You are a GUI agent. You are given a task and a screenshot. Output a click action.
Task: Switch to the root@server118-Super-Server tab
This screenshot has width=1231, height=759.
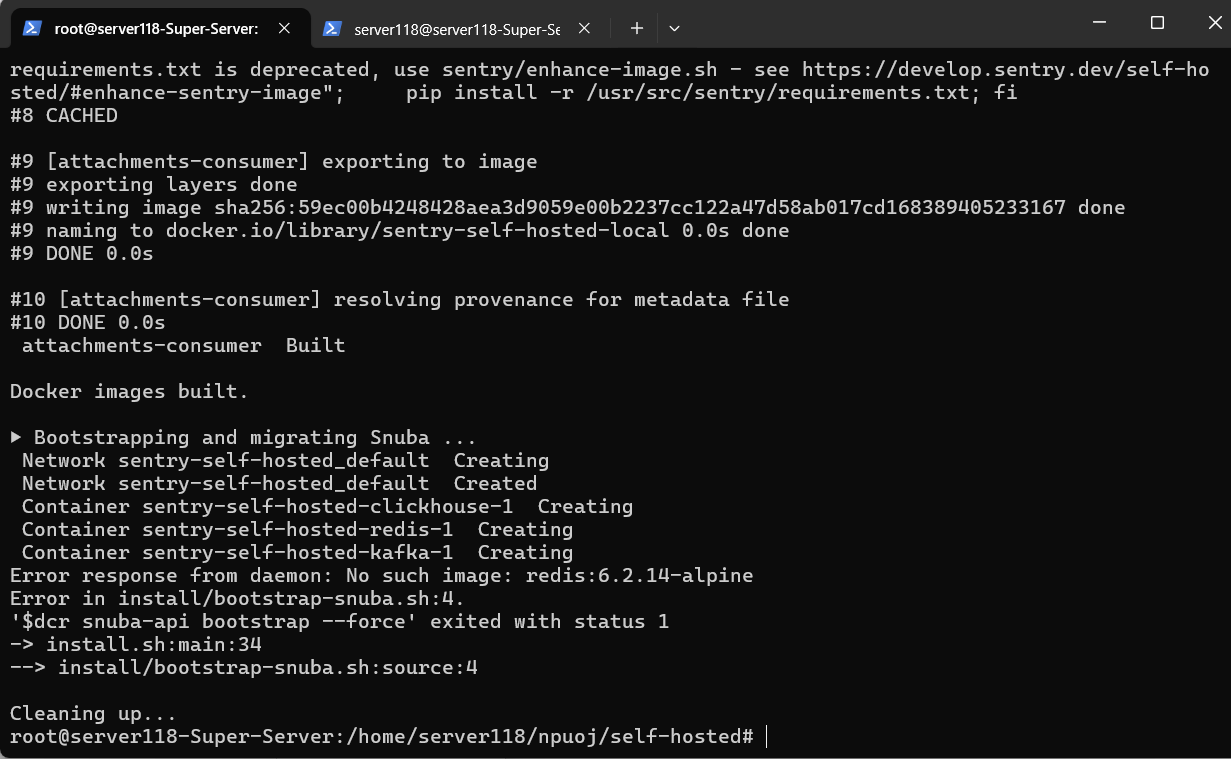coord(155,29)
